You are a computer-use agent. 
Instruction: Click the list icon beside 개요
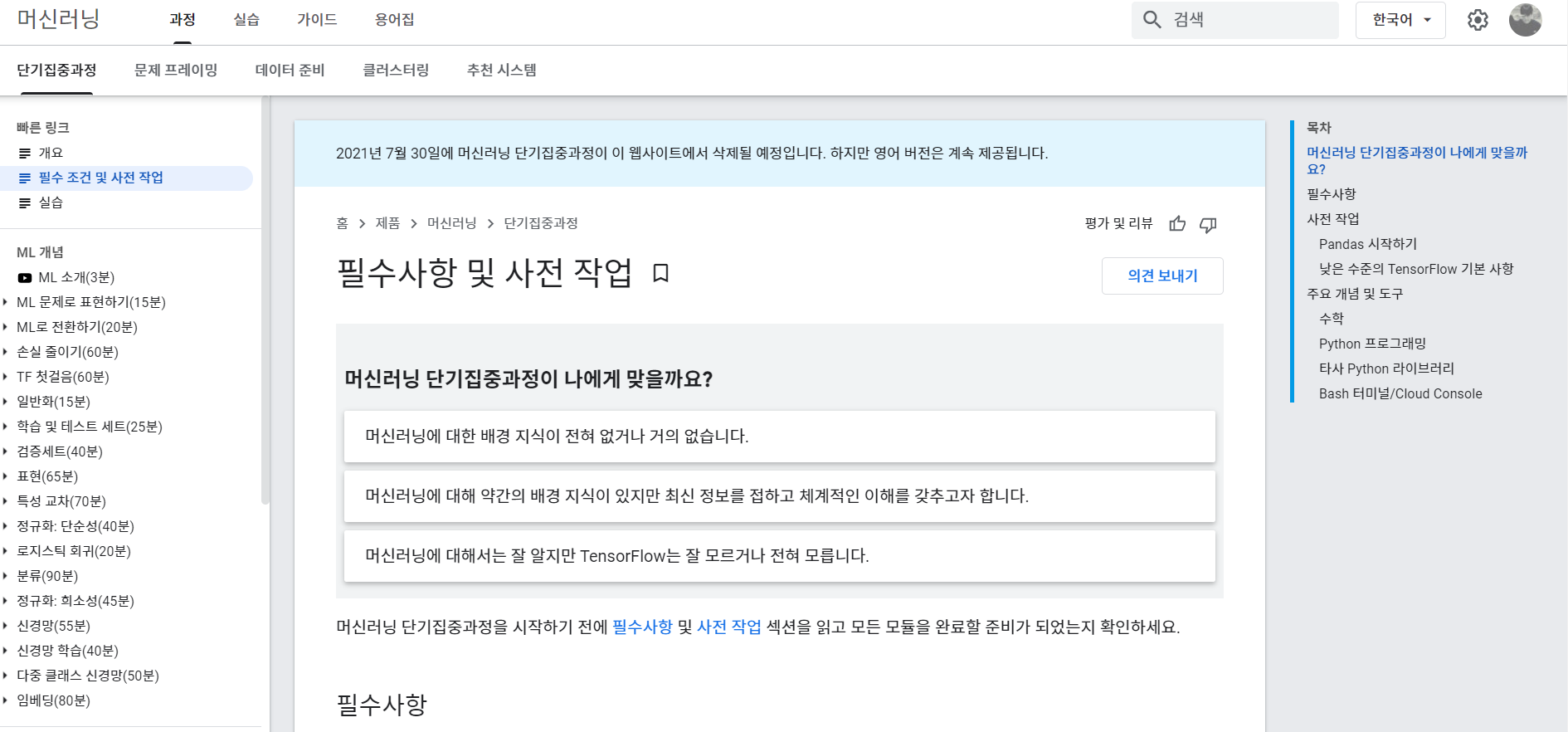point(25,154)
